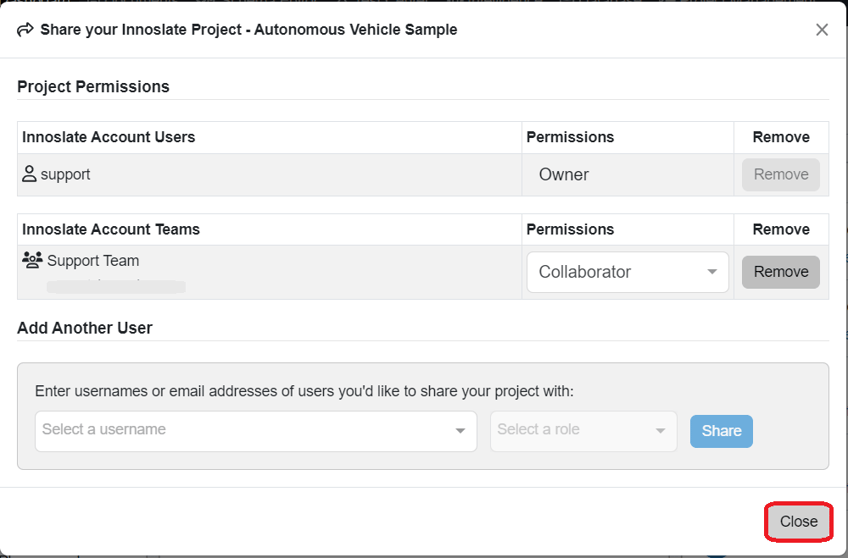Select the support user row name
848x558 pixels.
tap(65, 175)
